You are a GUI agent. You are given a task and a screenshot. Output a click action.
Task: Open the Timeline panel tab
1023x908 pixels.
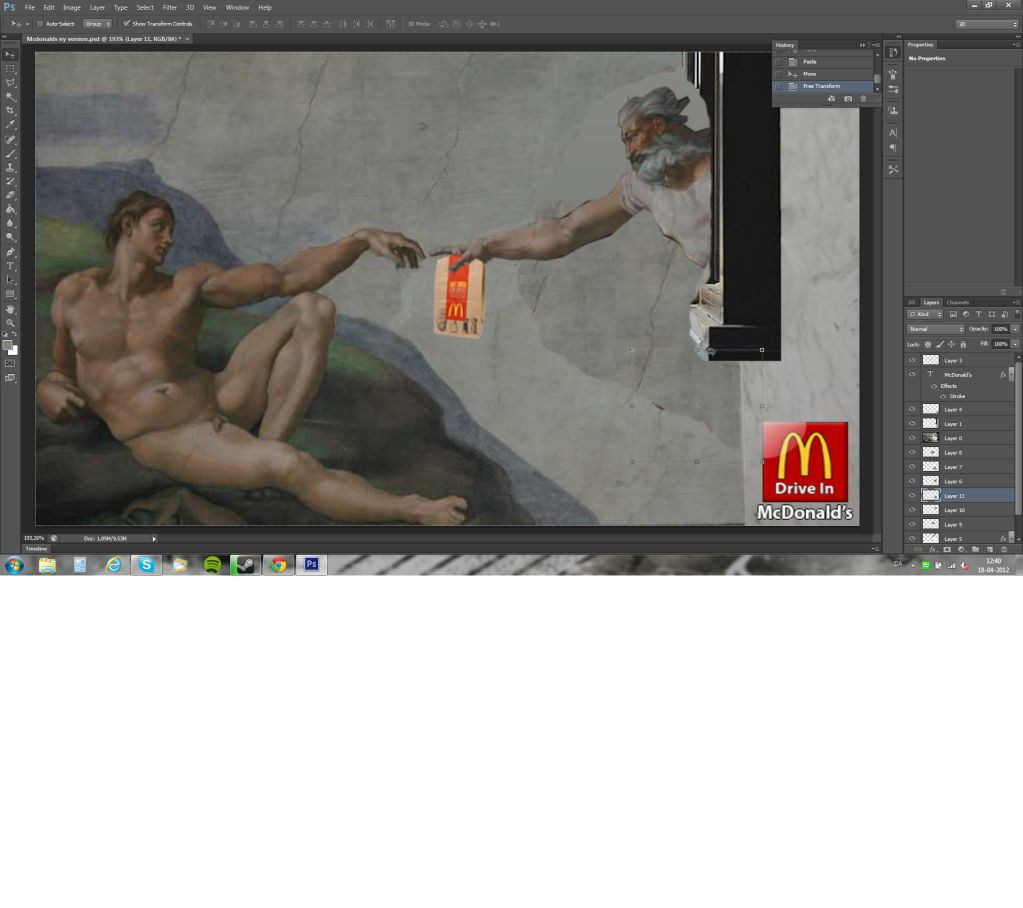click(x=37, y=549)
